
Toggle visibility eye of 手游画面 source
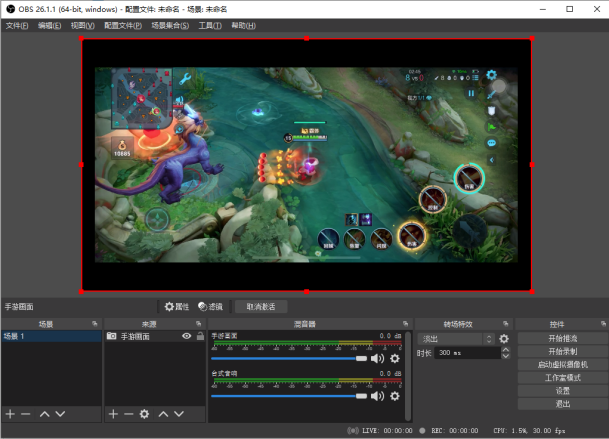click(186, 336)
